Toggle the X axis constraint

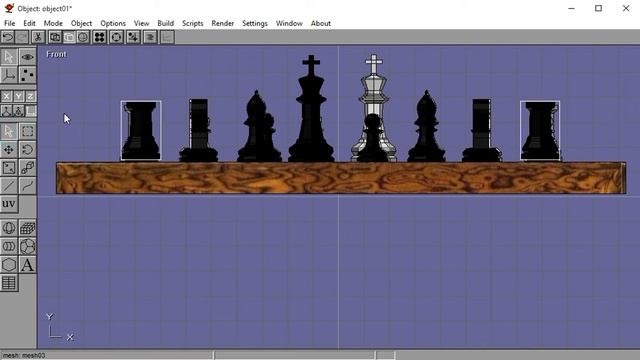pos(6,96)
